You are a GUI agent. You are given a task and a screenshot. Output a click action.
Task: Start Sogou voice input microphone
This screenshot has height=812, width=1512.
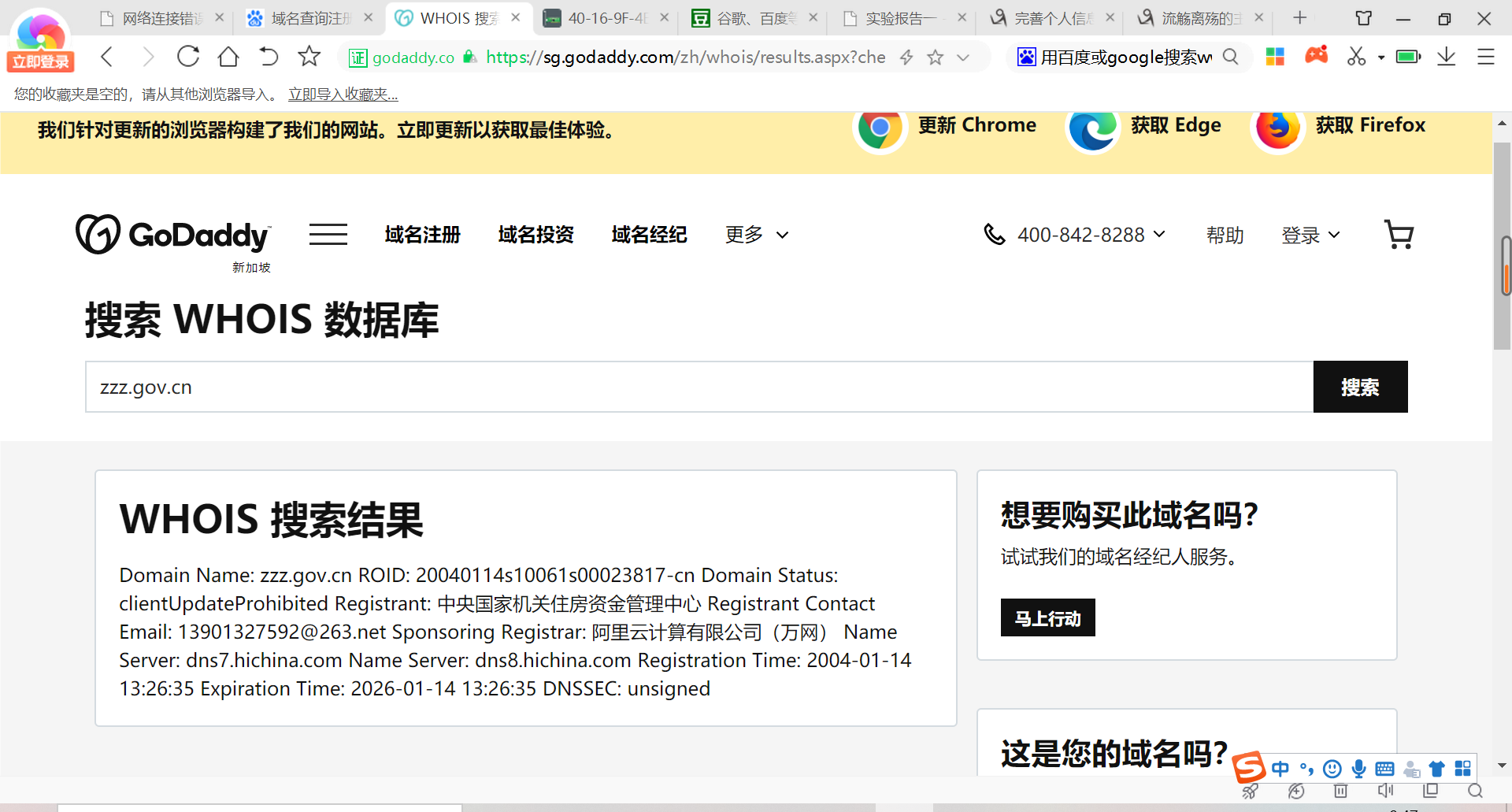[1358, 769]
